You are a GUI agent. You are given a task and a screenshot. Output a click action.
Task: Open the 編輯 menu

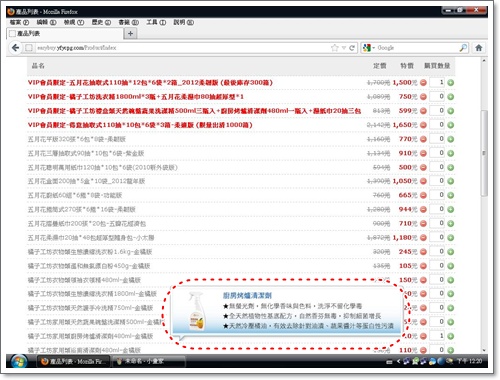tap(46, 22)
